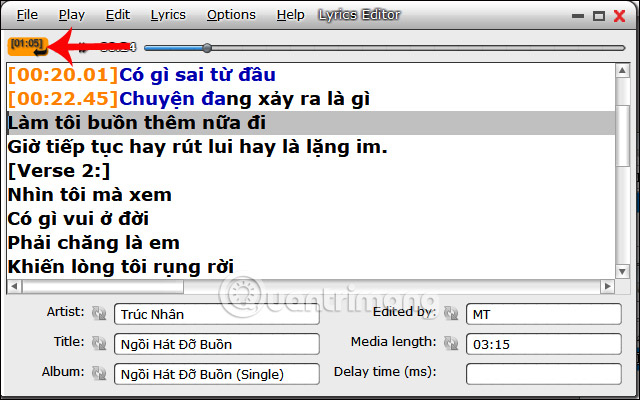Image resolution: width=640 pixels, height=400 pixels.
Task: Open the Options menu
Action: (231, 15)
